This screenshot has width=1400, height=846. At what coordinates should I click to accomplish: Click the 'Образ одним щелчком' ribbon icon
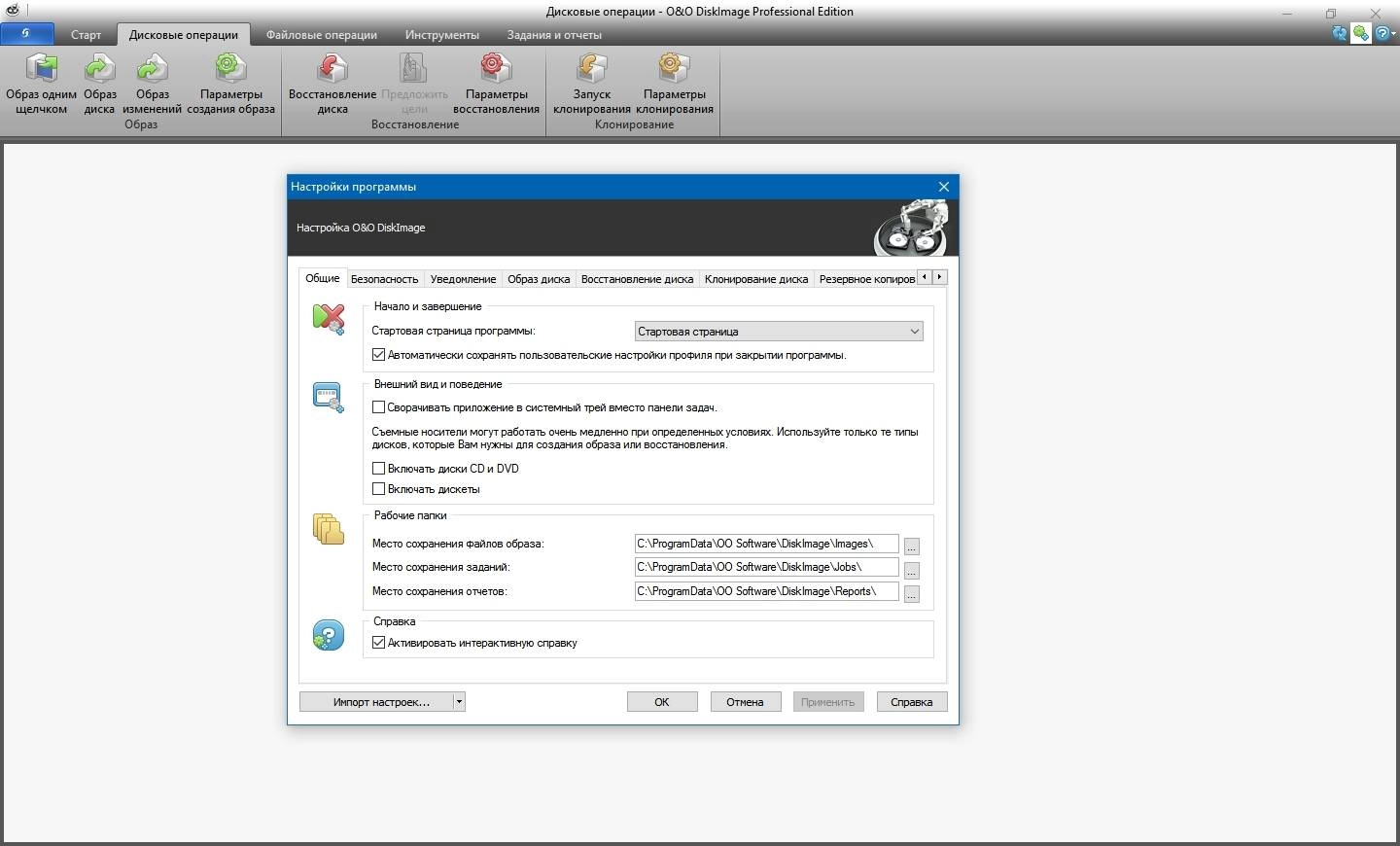42,68
